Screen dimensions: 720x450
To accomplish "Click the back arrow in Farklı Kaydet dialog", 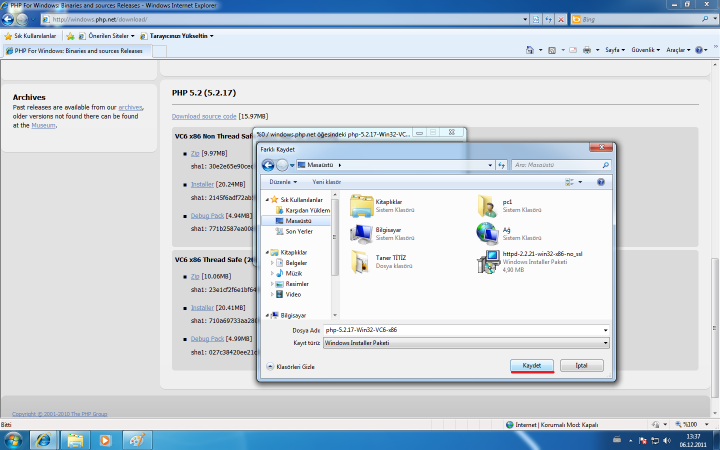I will tap(268, 165).
